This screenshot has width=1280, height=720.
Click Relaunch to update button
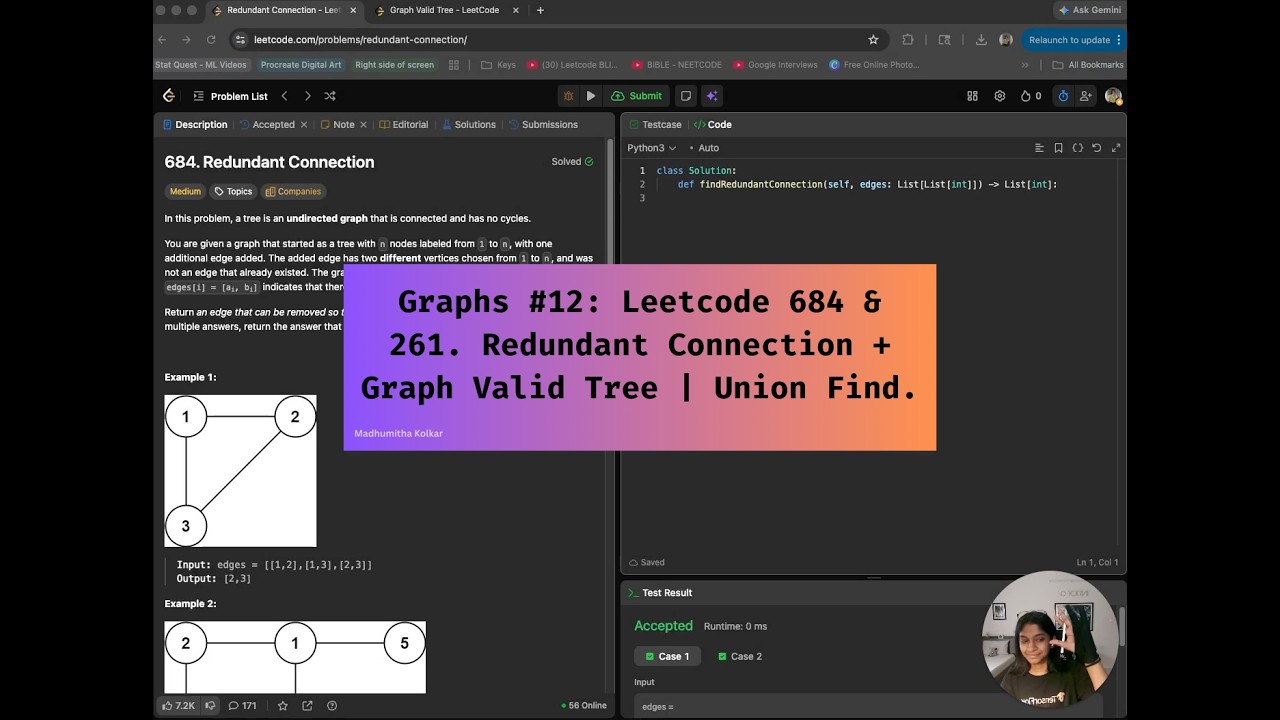click(1069, 40)
